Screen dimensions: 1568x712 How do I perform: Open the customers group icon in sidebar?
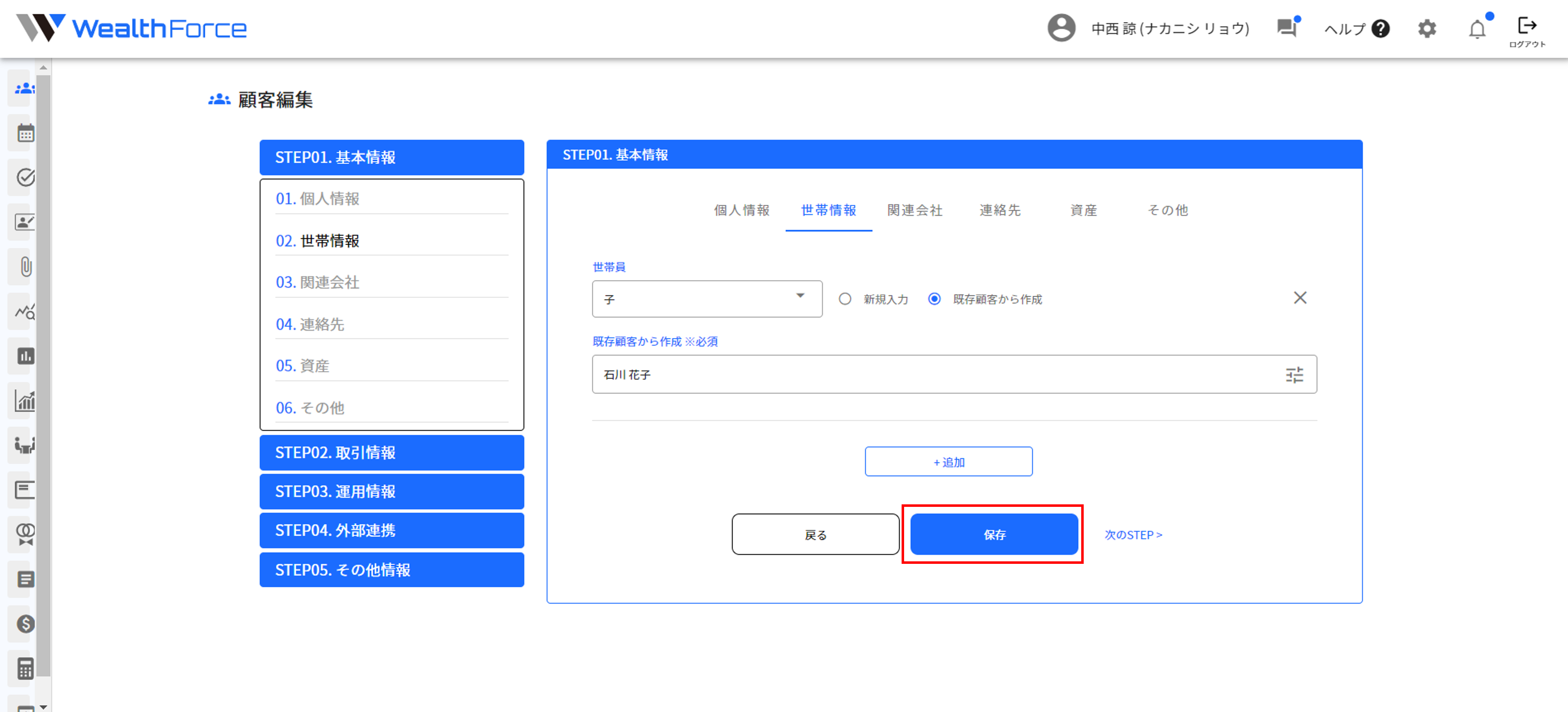25,89
